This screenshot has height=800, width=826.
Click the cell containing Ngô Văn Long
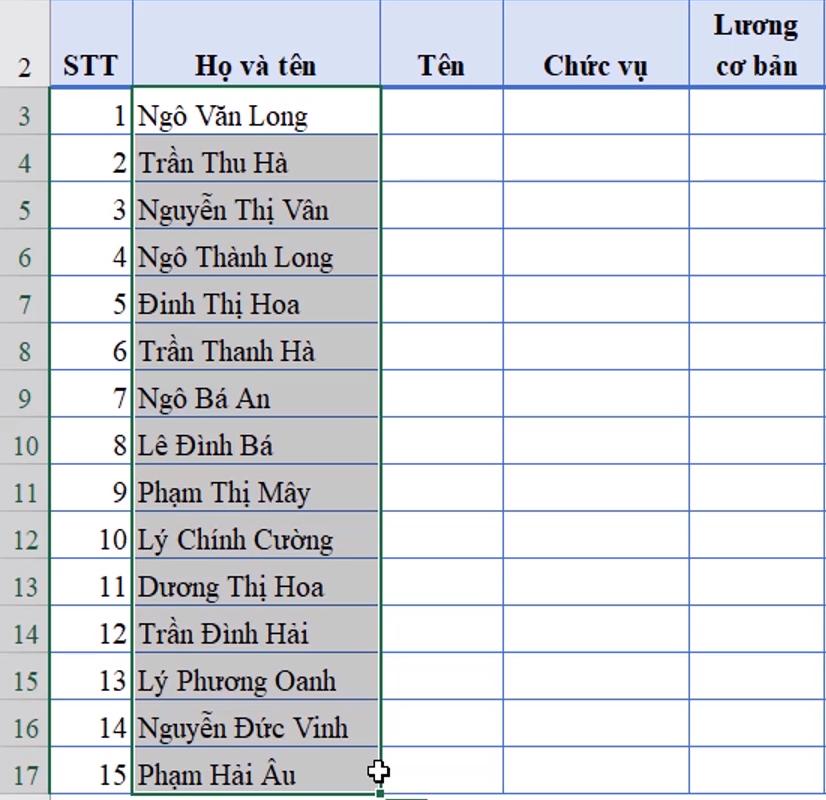pyautogui.click(x=255, y=116)
